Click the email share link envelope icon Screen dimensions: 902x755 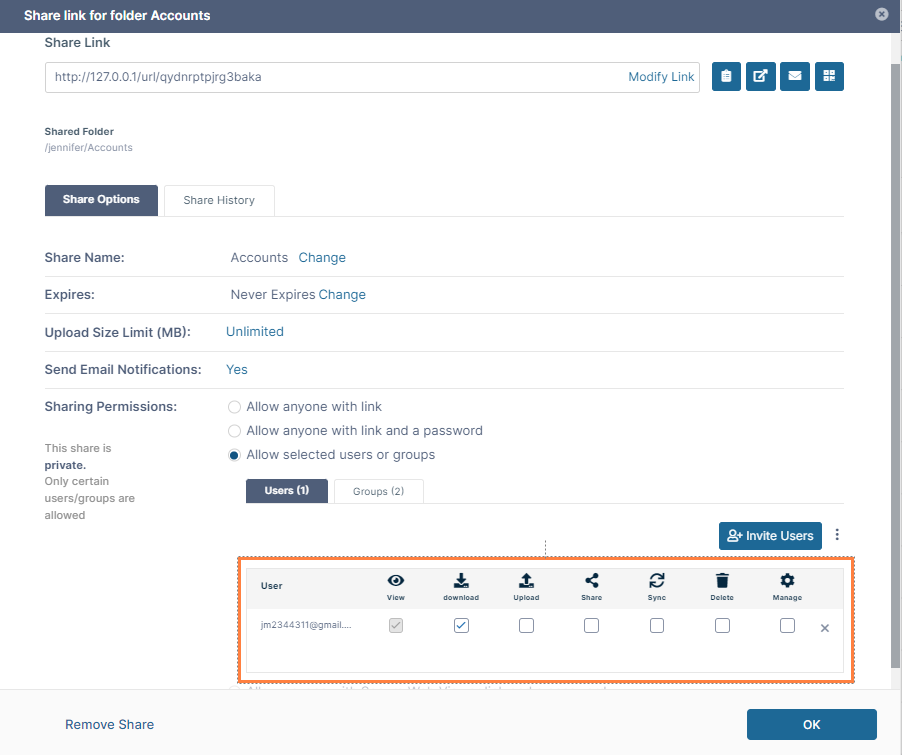[794, 77]
